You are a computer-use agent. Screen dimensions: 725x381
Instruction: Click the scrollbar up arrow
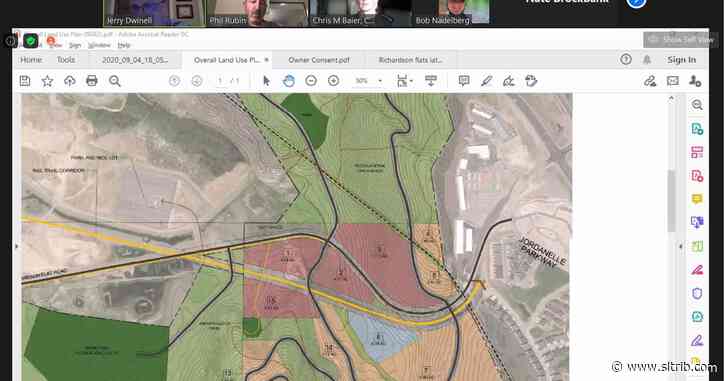click(671, 98)
